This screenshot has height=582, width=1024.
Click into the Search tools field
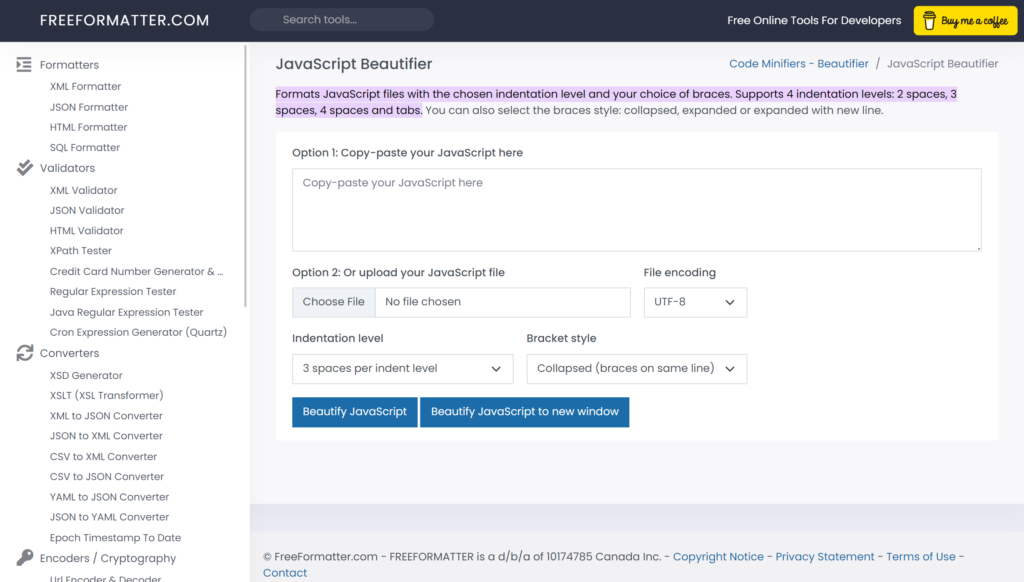tap(342, 20)
